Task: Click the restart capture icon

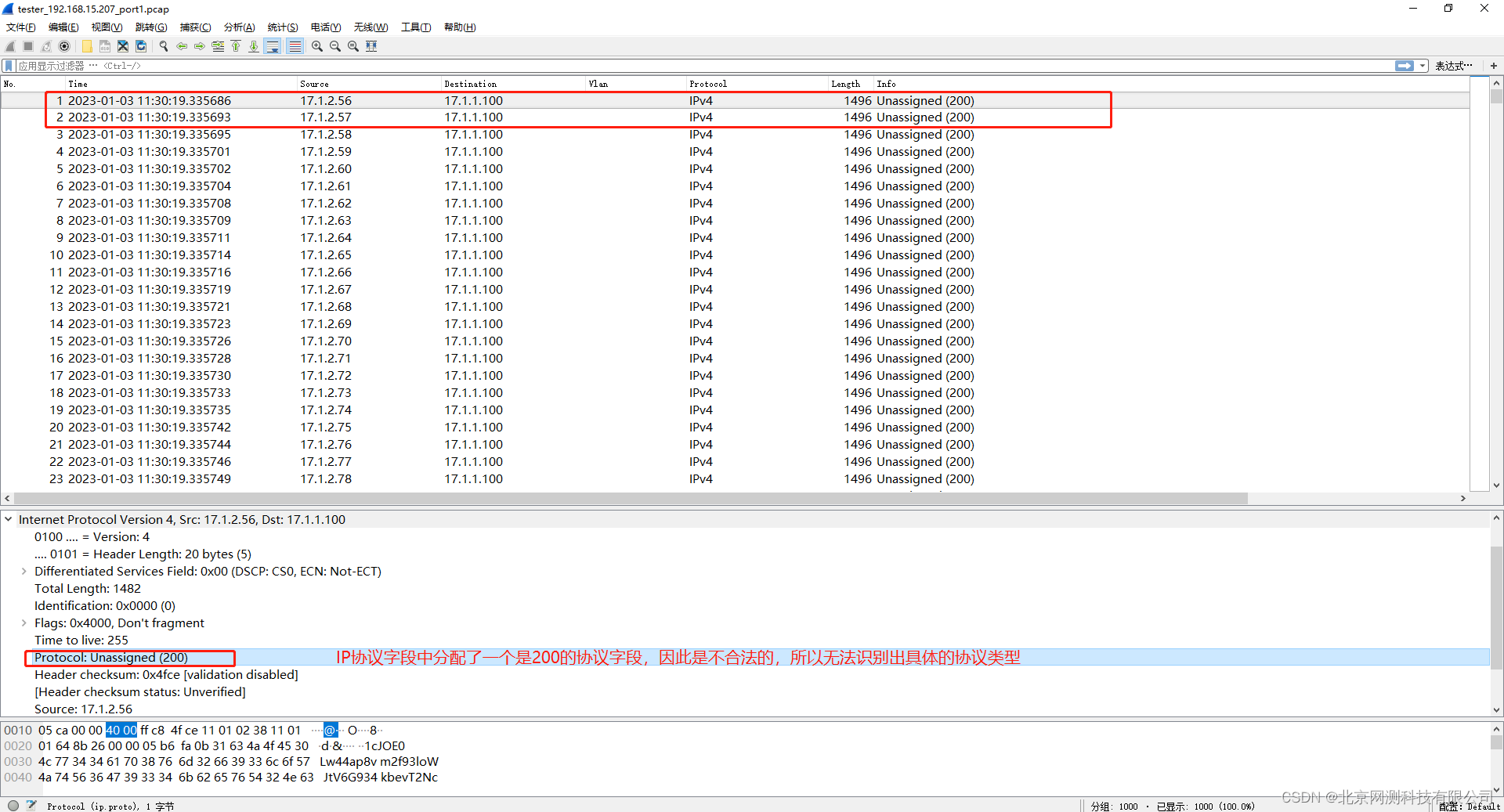Action: pos(46,46)
